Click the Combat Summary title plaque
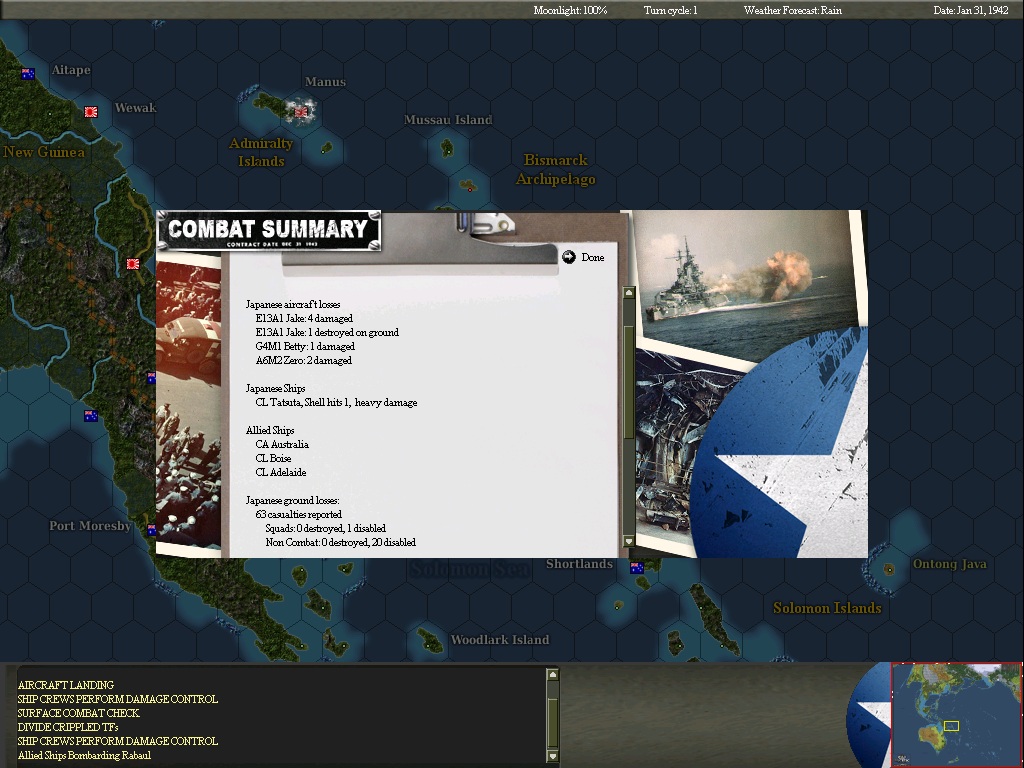 point(268,230)
